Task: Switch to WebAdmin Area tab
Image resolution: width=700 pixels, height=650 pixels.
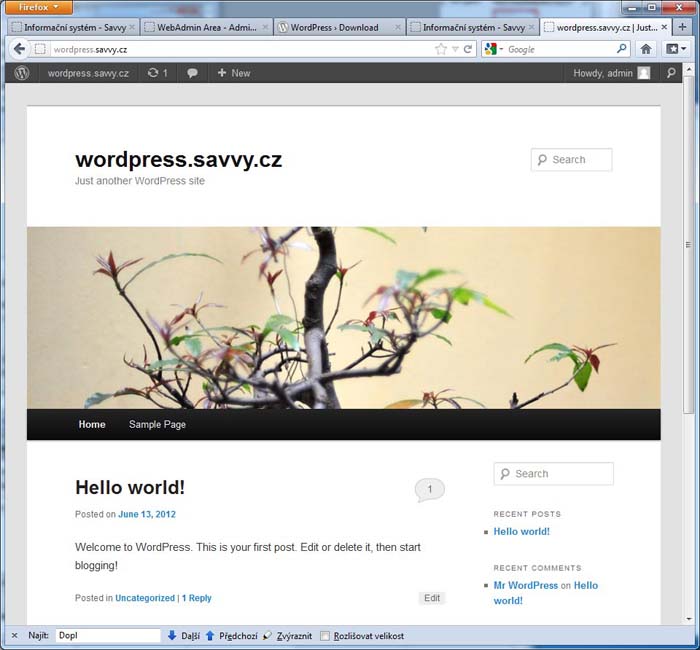Action: tap(206, 27)
